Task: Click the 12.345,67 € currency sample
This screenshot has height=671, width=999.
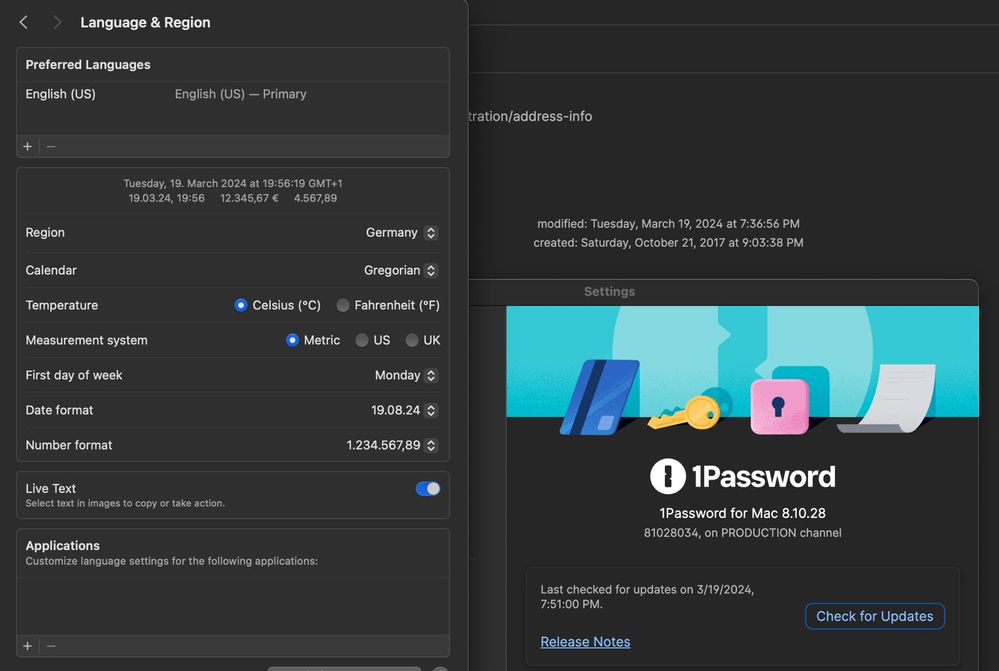Action: (x=249, y=198)
